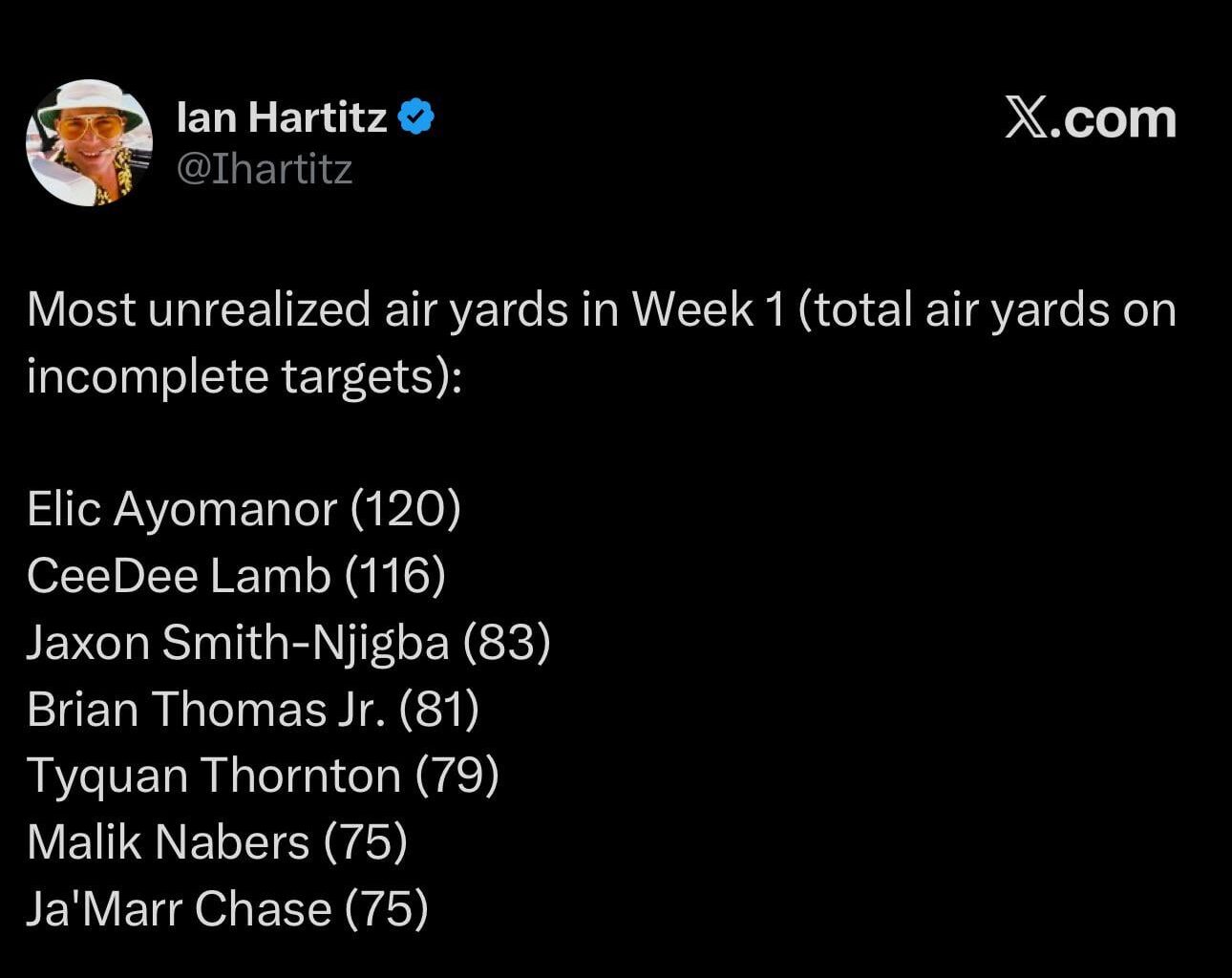Select the Tyquan Thornton name
Screen dimensions: 1232x978
point(213,775)
